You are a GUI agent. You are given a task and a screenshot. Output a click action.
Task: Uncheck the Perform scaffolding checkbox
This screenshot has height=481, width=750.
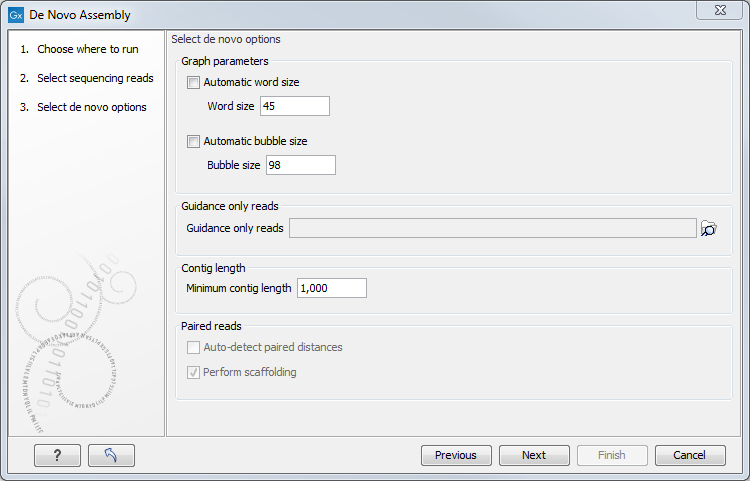pyautogui.click(x=194, y=373)
